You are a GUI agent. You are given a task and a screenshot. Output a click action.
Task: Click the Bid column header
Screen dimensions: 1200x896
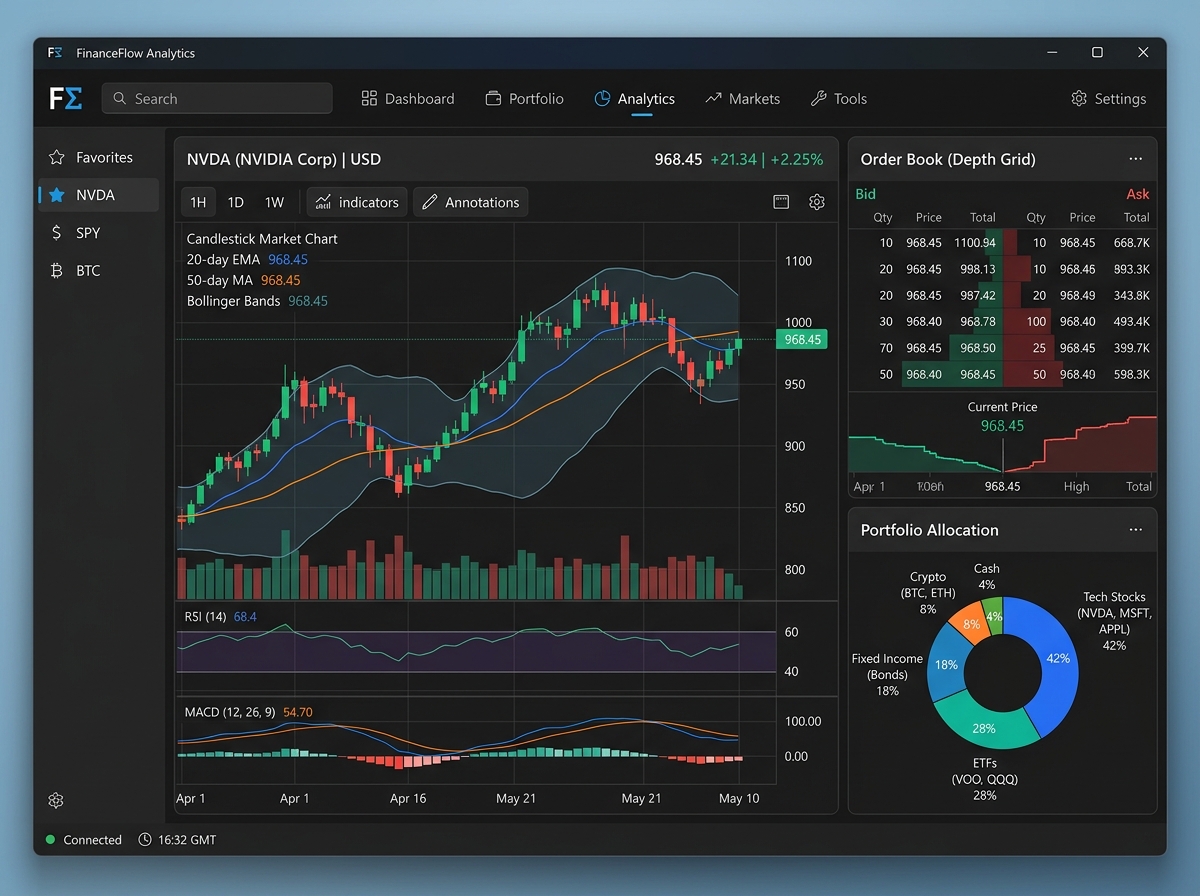click(x=866, y=194)
